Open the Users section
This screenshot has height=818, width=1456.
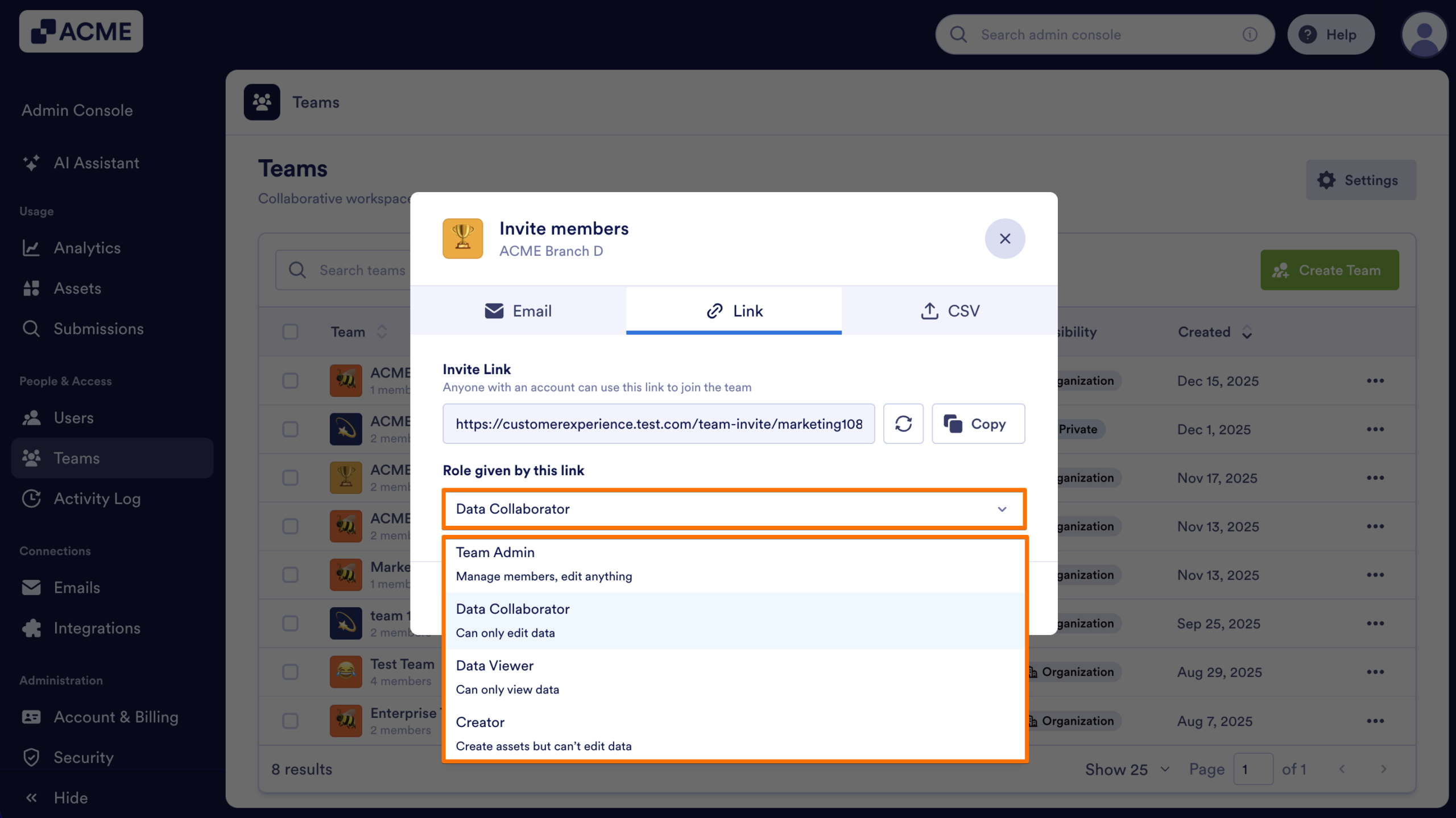[x=74, y=418]
